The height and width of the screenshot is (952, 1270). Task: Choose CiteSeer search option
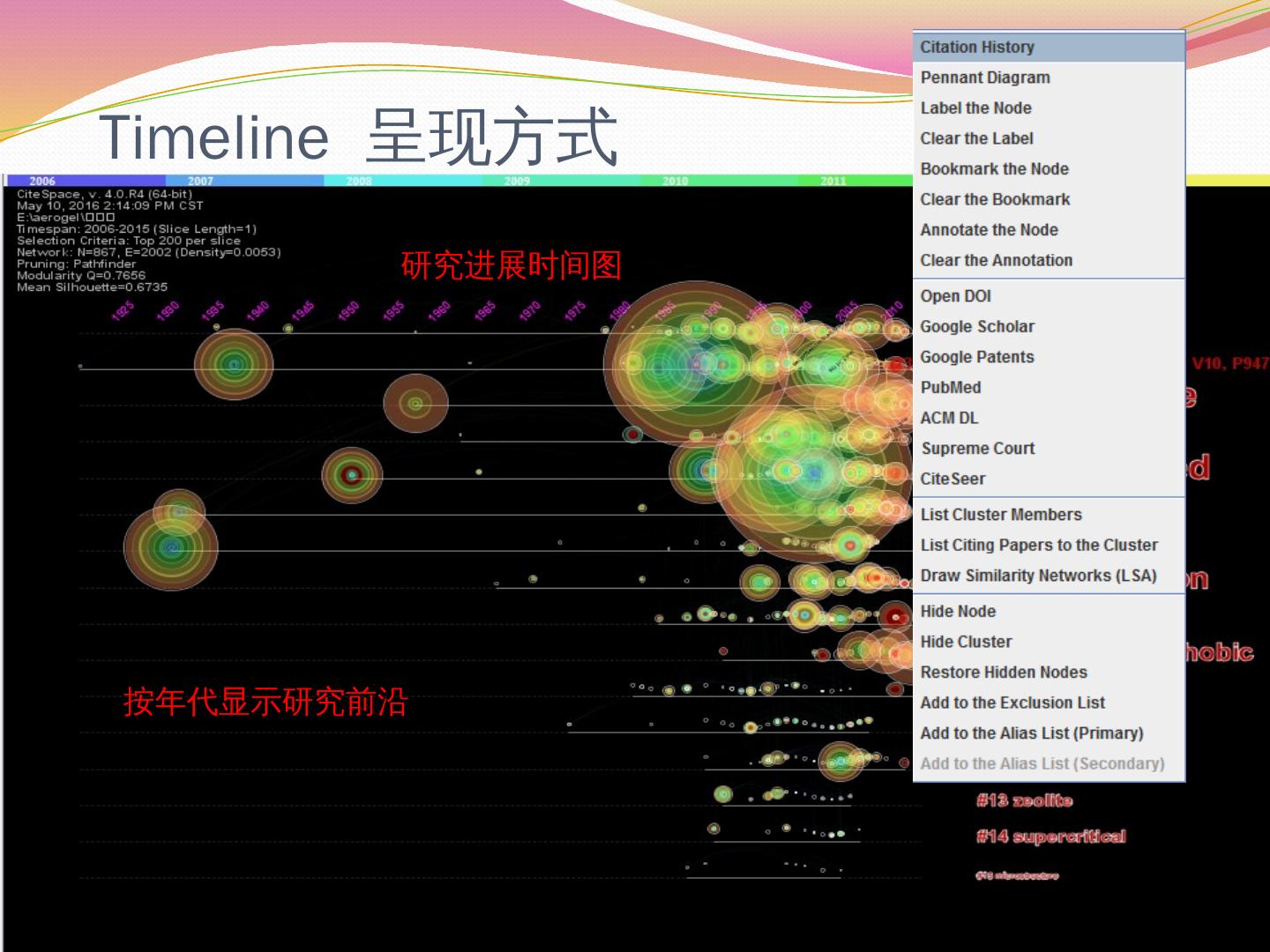tap(952, 480)
